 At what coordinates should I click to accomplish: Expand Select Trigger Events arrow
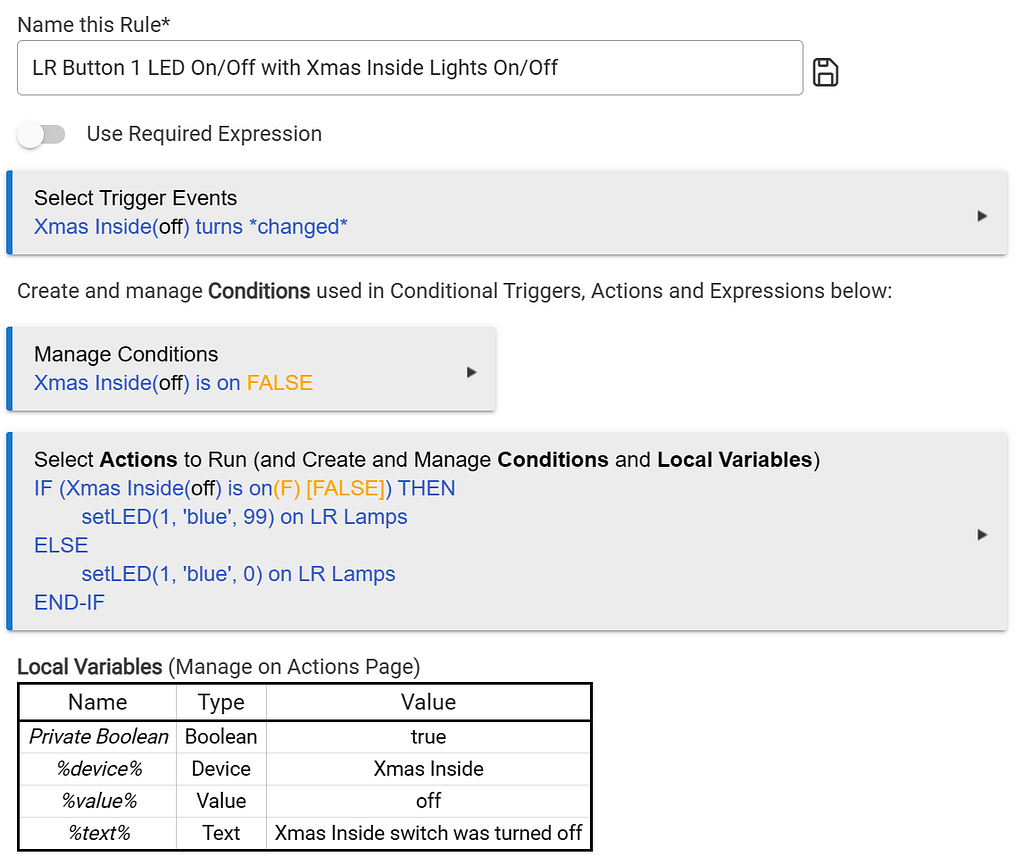(982, 215)
